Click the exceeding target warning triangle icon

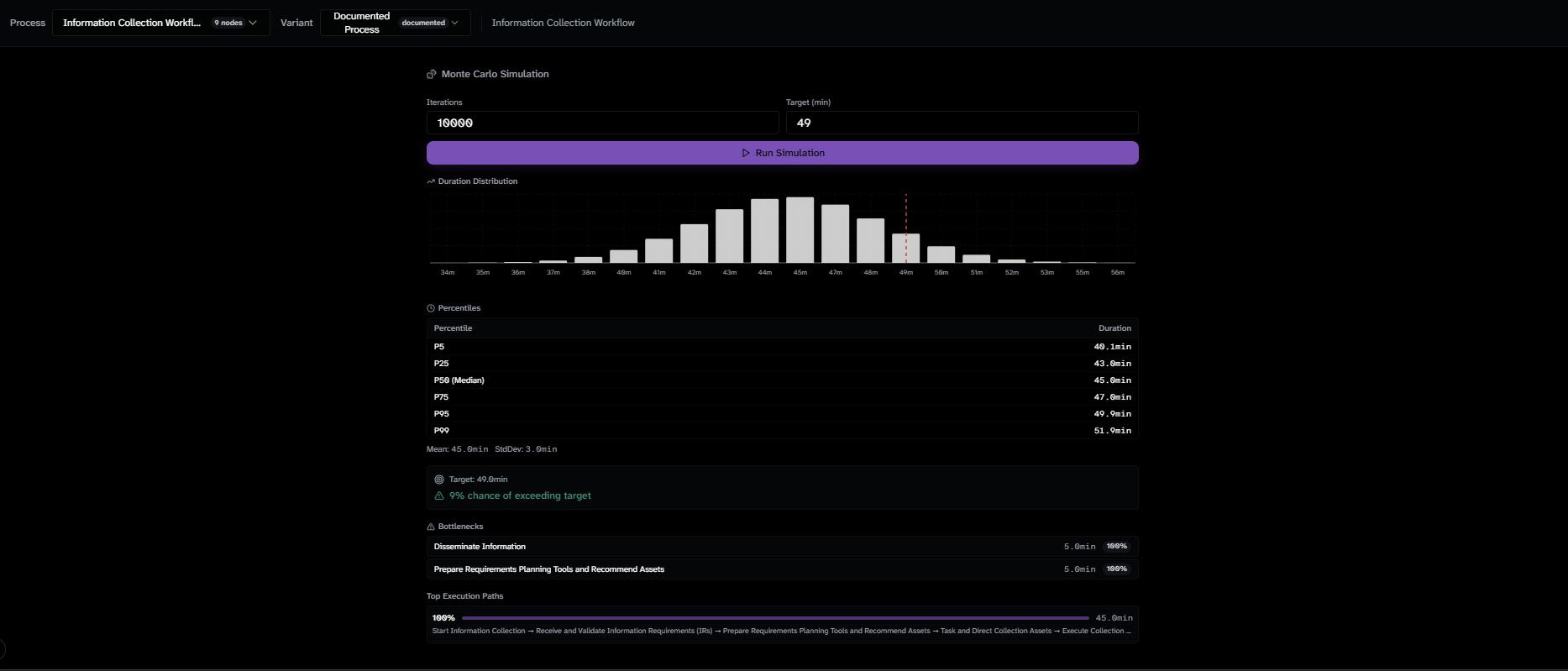pyautogui.click(x=439, y=495)
